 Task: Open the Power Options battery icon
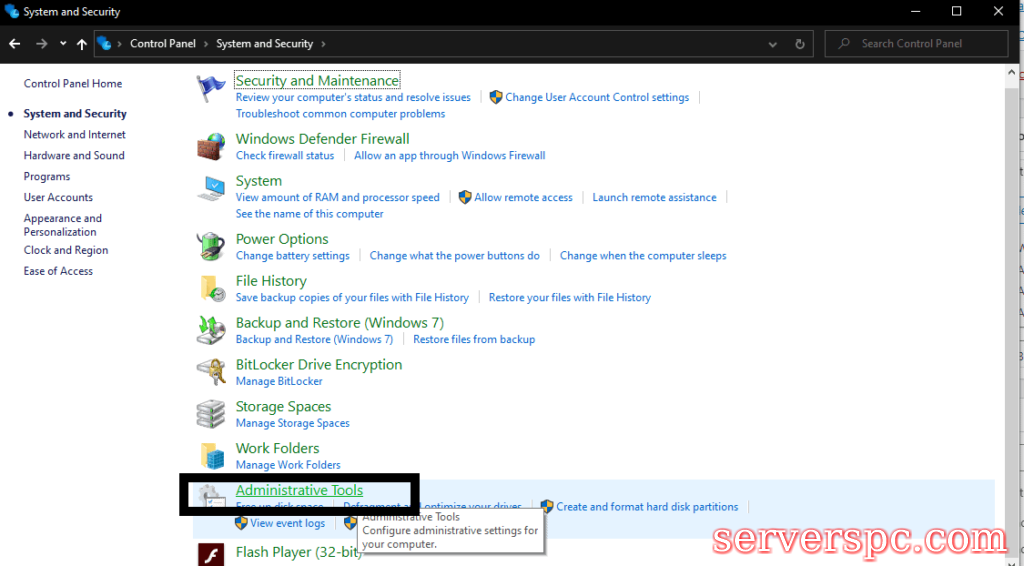pyautogui.click(x=211, y=246)
